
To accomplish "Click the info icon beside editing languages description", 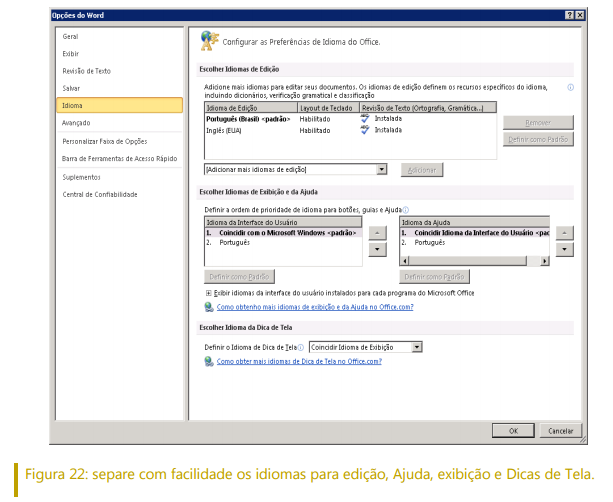I will point(570,87).
